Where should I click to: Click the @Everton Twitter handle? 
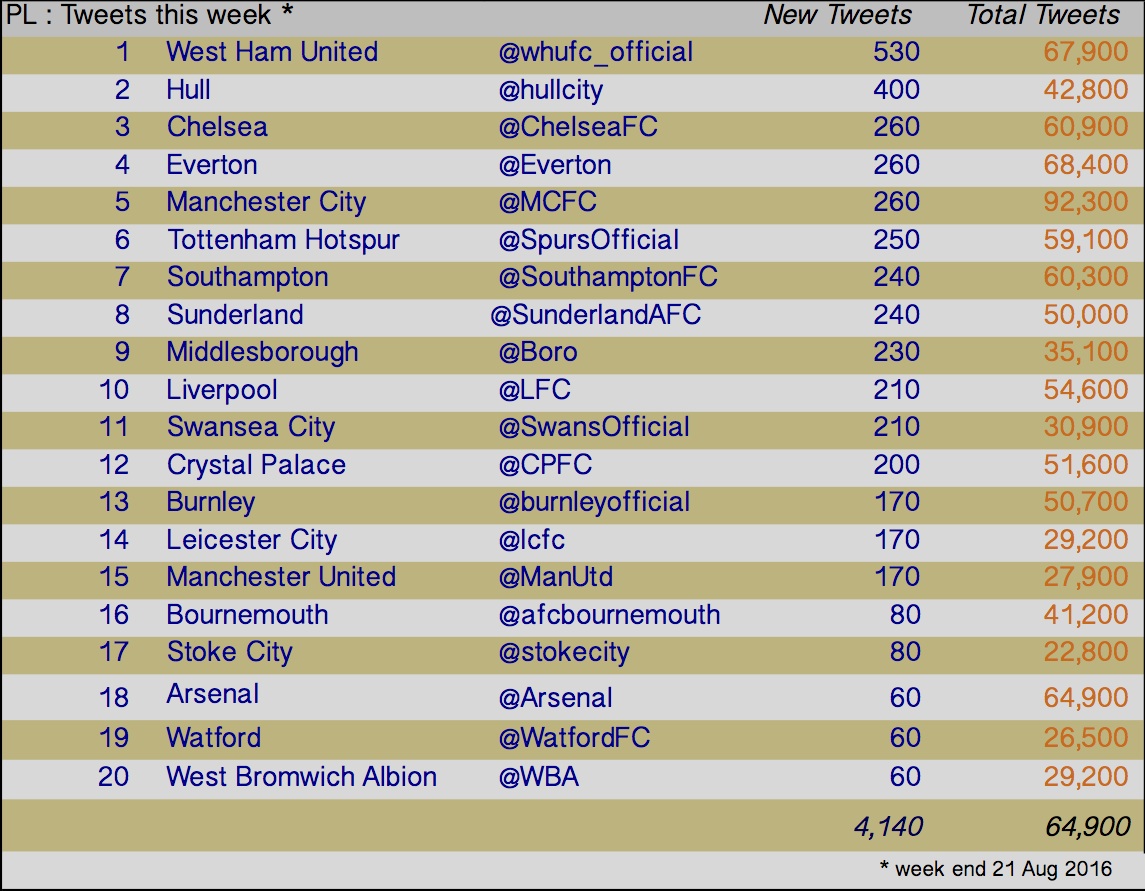pyautogui.click(x=554, y=165)
